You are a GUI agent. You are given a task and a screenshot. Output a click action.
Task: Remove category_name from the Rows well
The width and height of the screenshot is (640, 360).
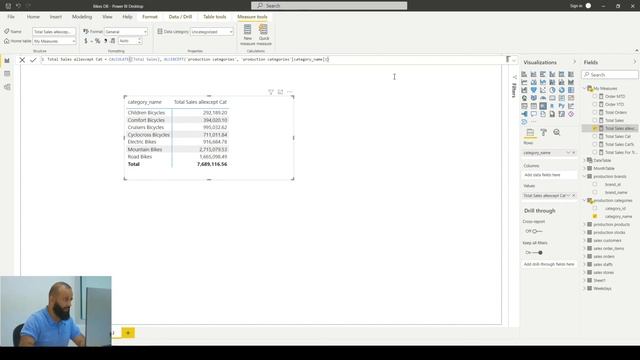click(x=574, y=153)
